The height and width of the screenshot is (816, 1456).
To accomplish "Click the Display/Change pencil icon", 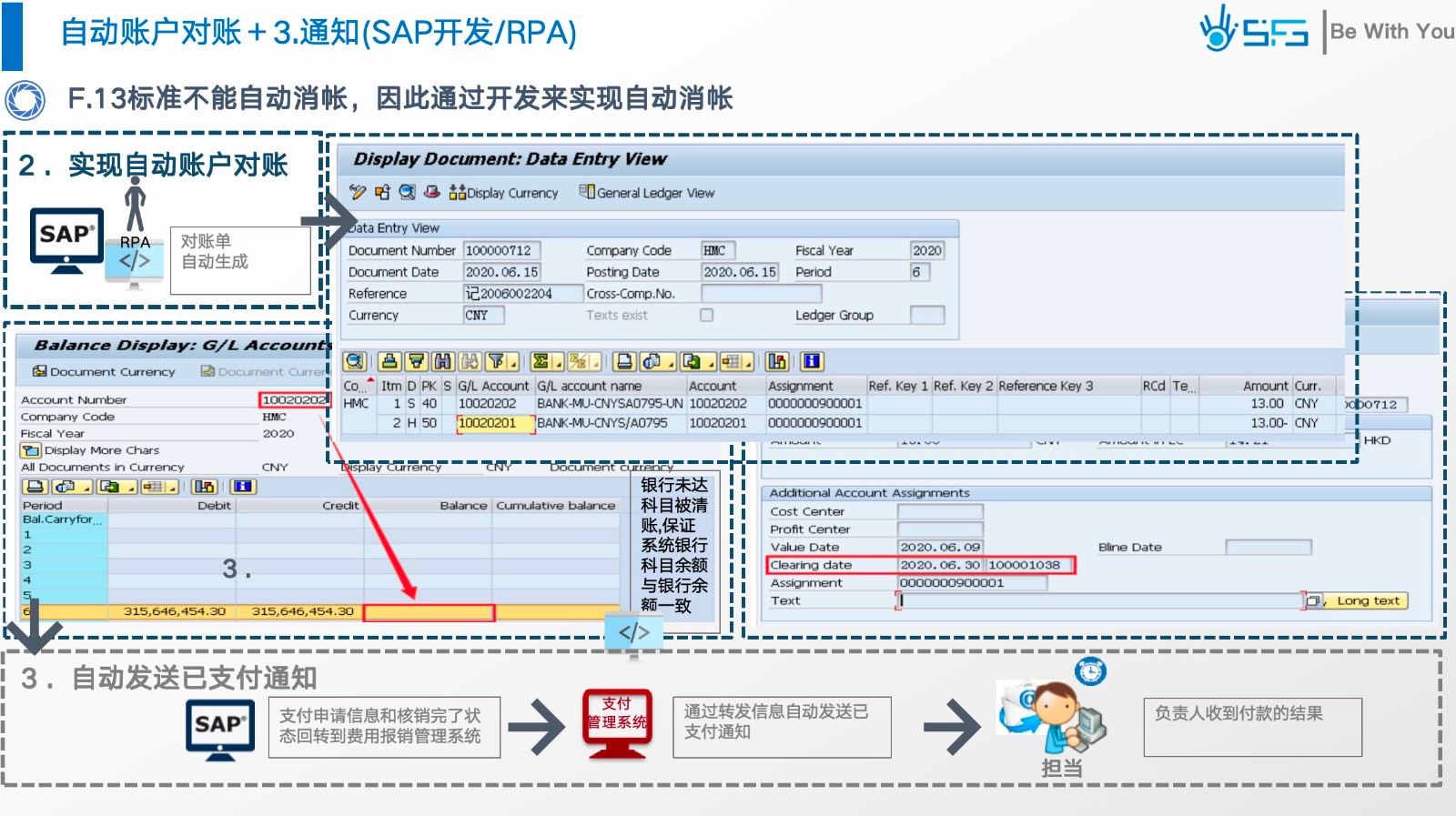I will tap(357, 192).
